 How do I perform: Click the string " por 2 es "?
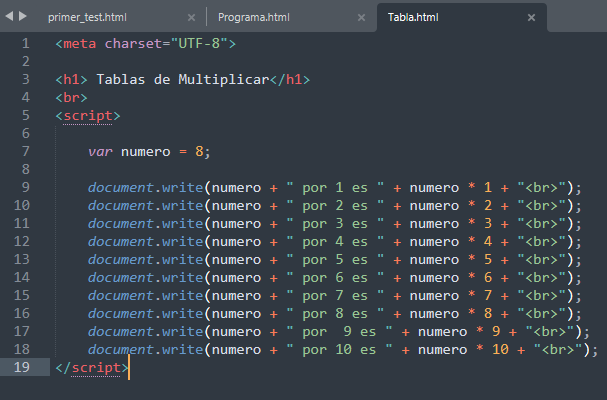pyautogui.click(x=335, y=205)
